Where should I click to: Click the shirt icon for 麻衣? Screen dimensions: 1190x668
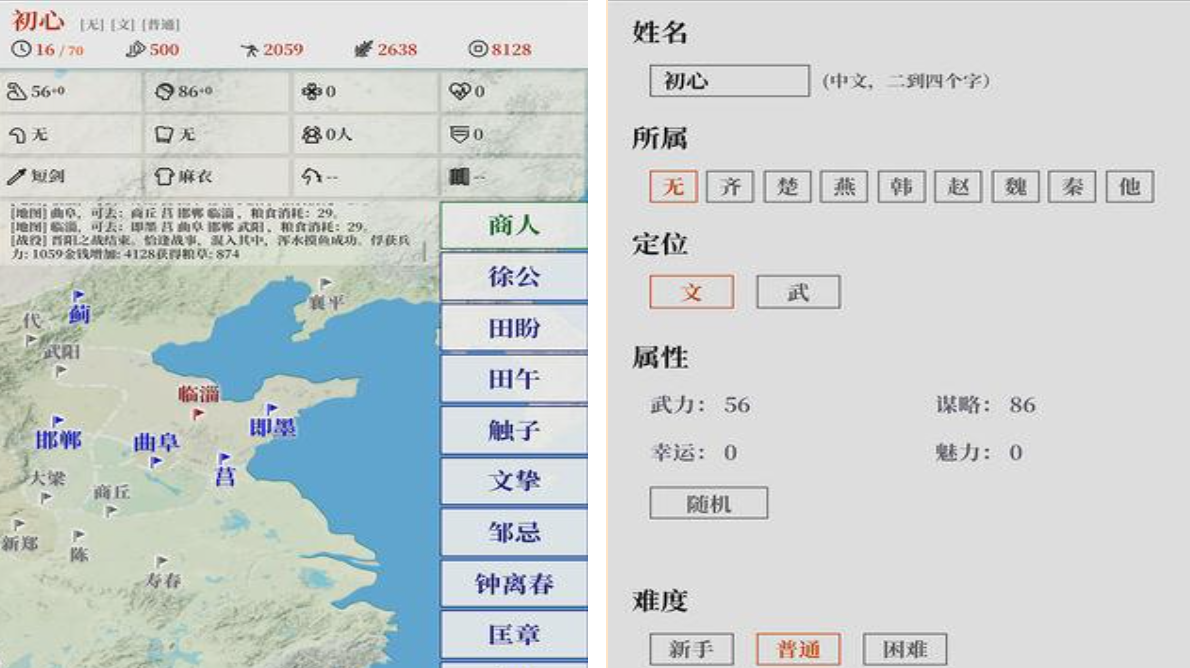pyautogui.click(x=164, y=176)
